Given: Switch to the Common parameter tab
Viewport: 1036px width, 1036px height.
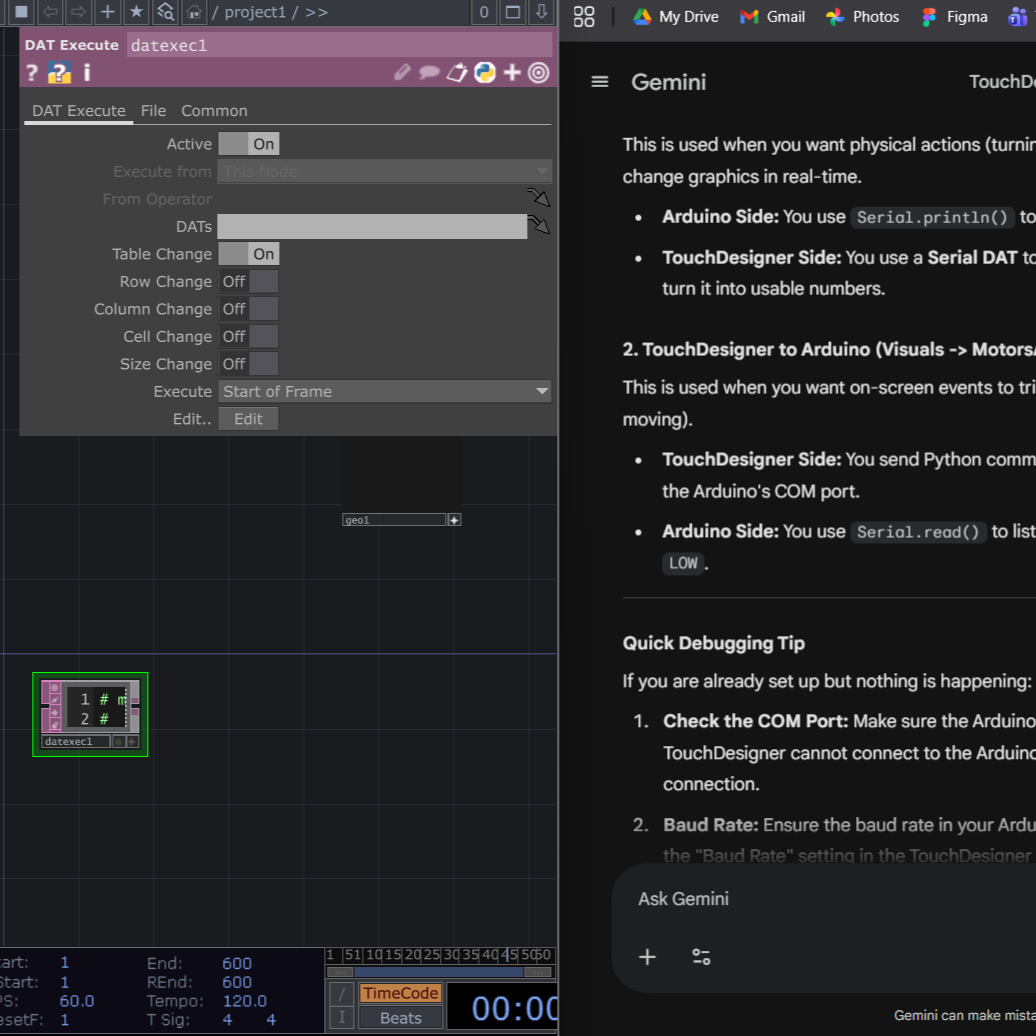Looking at the screenshot, I should (x=214, y=110).
